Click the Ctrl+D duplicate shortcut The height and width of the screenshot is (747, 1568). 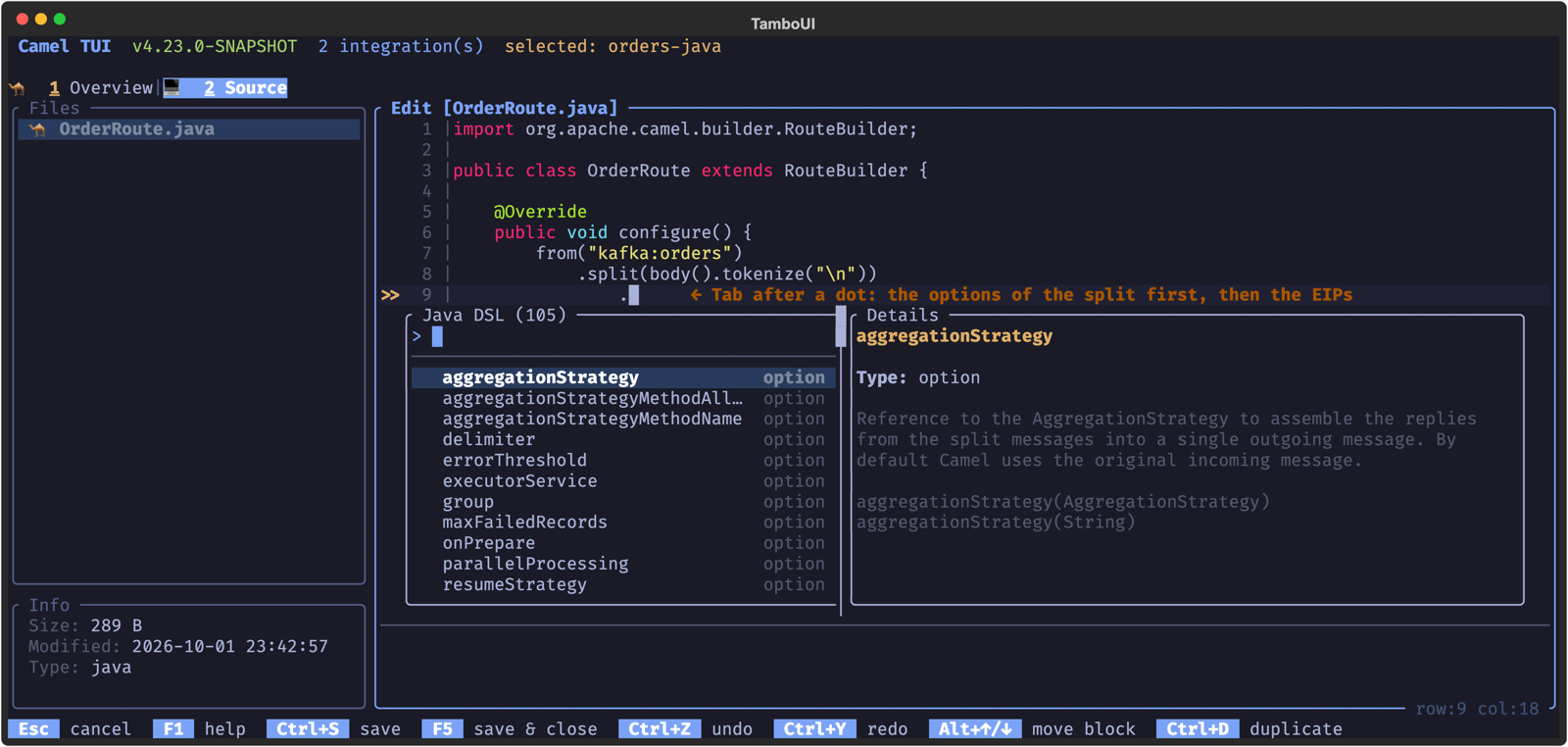[x=1249, y=729]
